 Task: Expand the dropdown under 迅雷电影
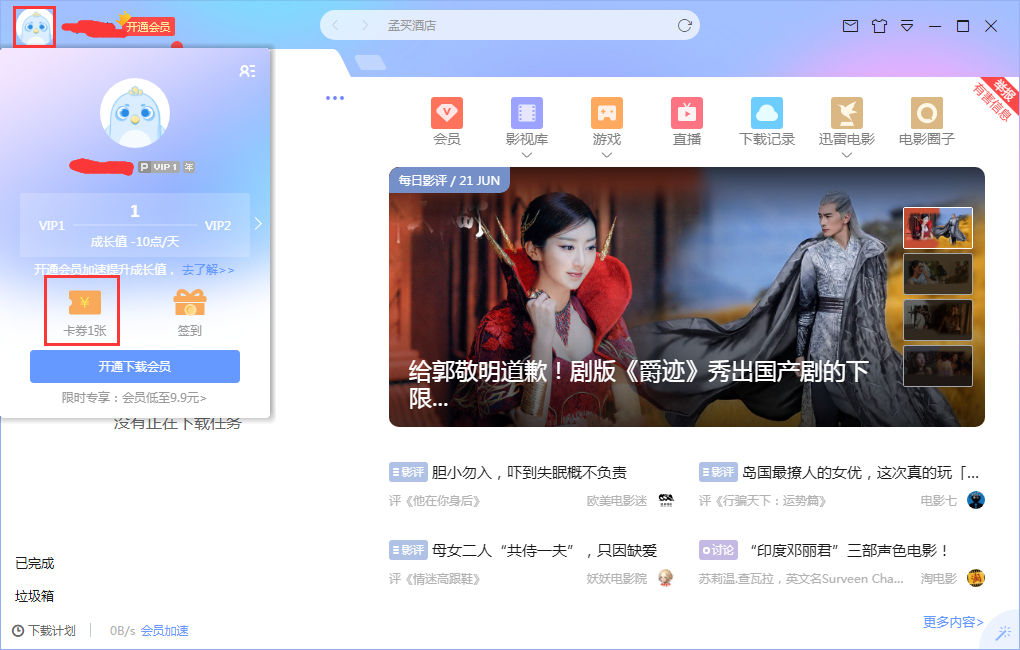847,155
